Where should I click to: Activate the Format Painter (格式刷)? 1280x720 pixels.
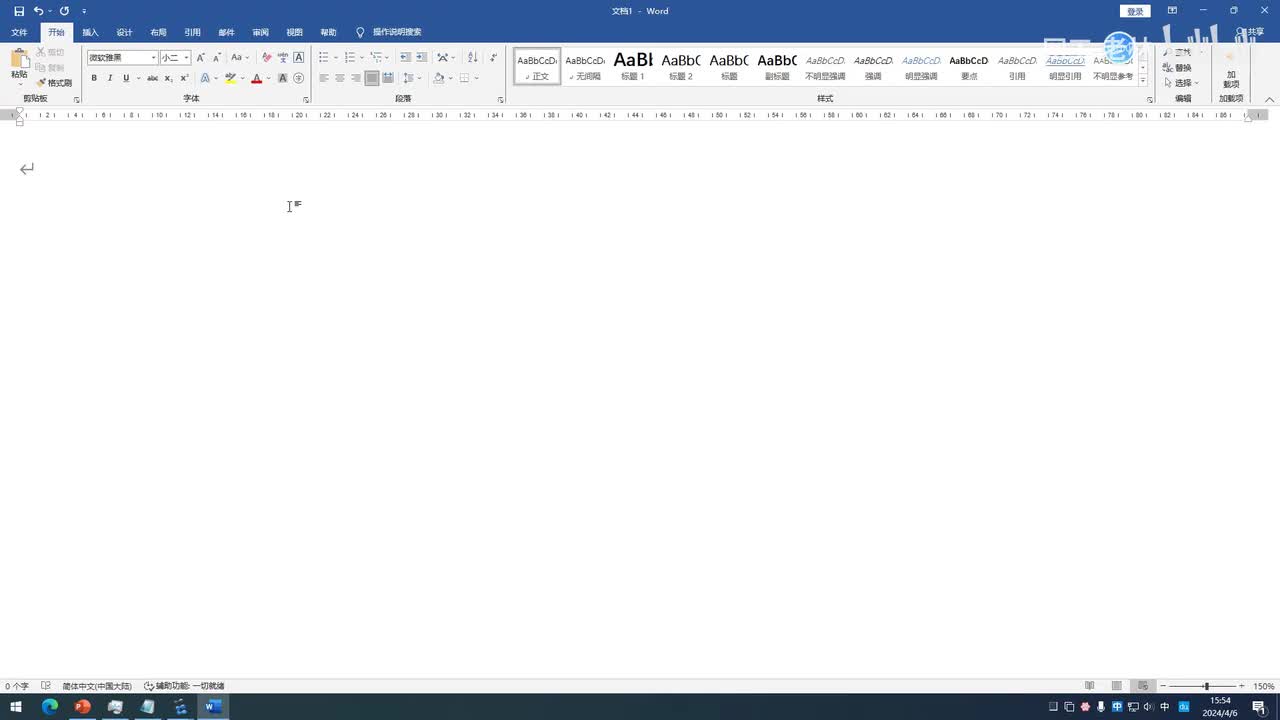pos(54,83)
